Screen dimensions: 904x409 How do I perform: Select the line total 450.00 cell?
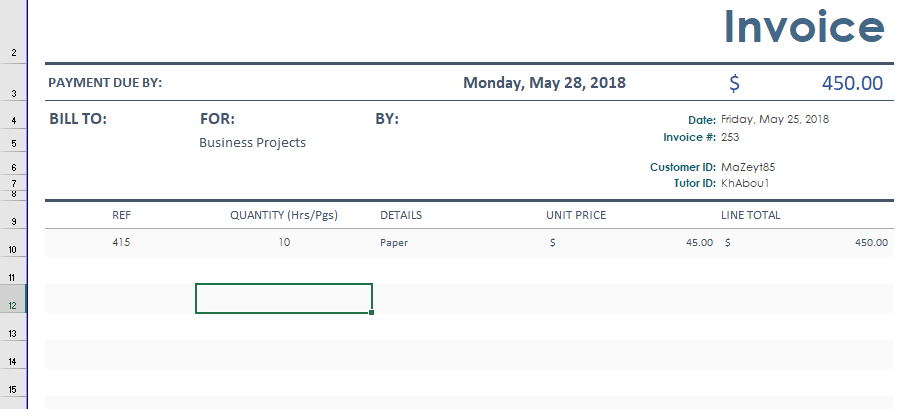806,243
